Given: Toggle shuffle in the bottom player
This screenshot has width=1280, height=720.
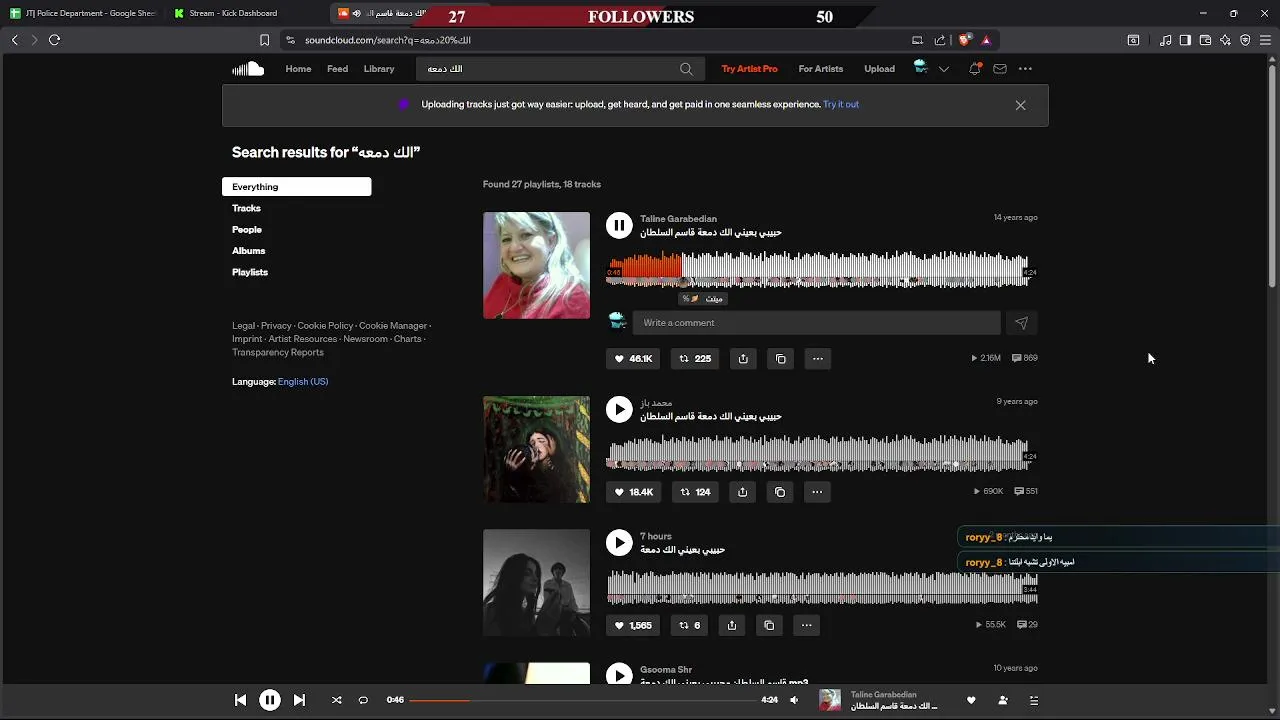Looking at the screenshot, I should click(336, 700).
